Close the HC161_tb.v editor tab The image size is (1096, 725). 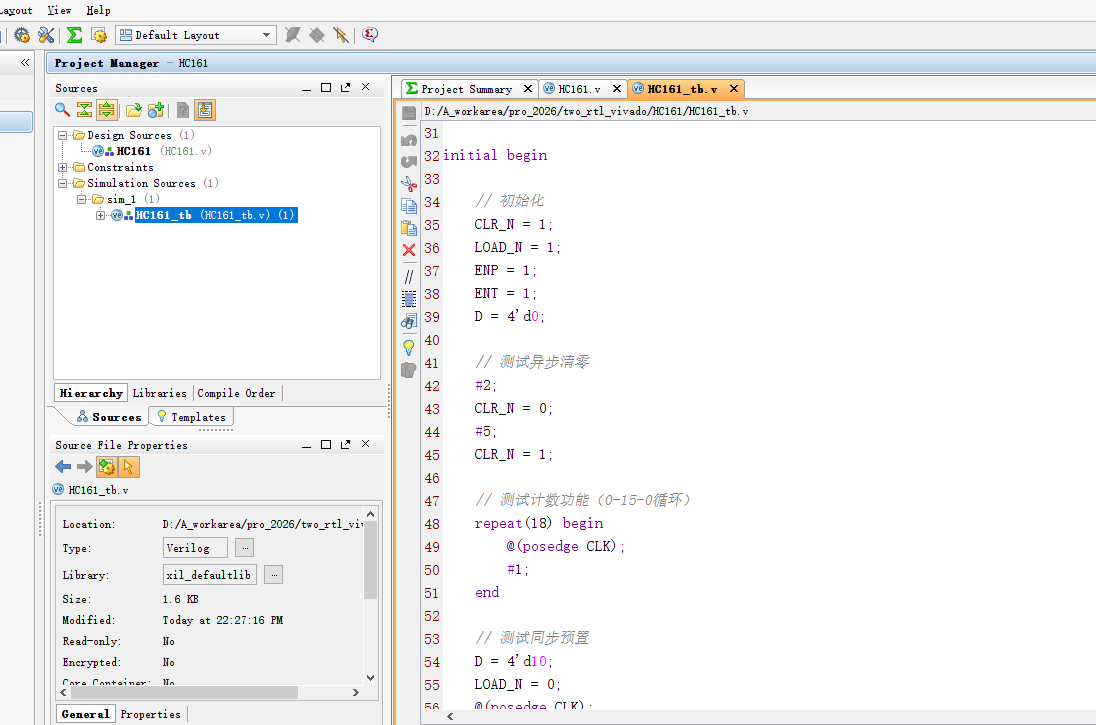click(734, 89)
